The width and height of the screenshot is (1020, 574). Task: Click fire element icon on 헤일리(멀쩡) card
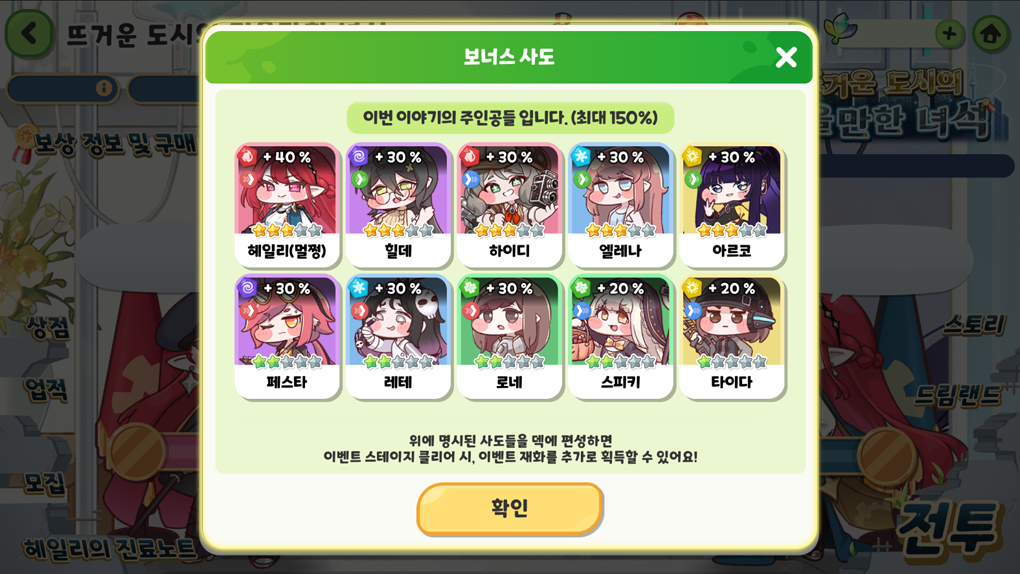coord(247,156)
